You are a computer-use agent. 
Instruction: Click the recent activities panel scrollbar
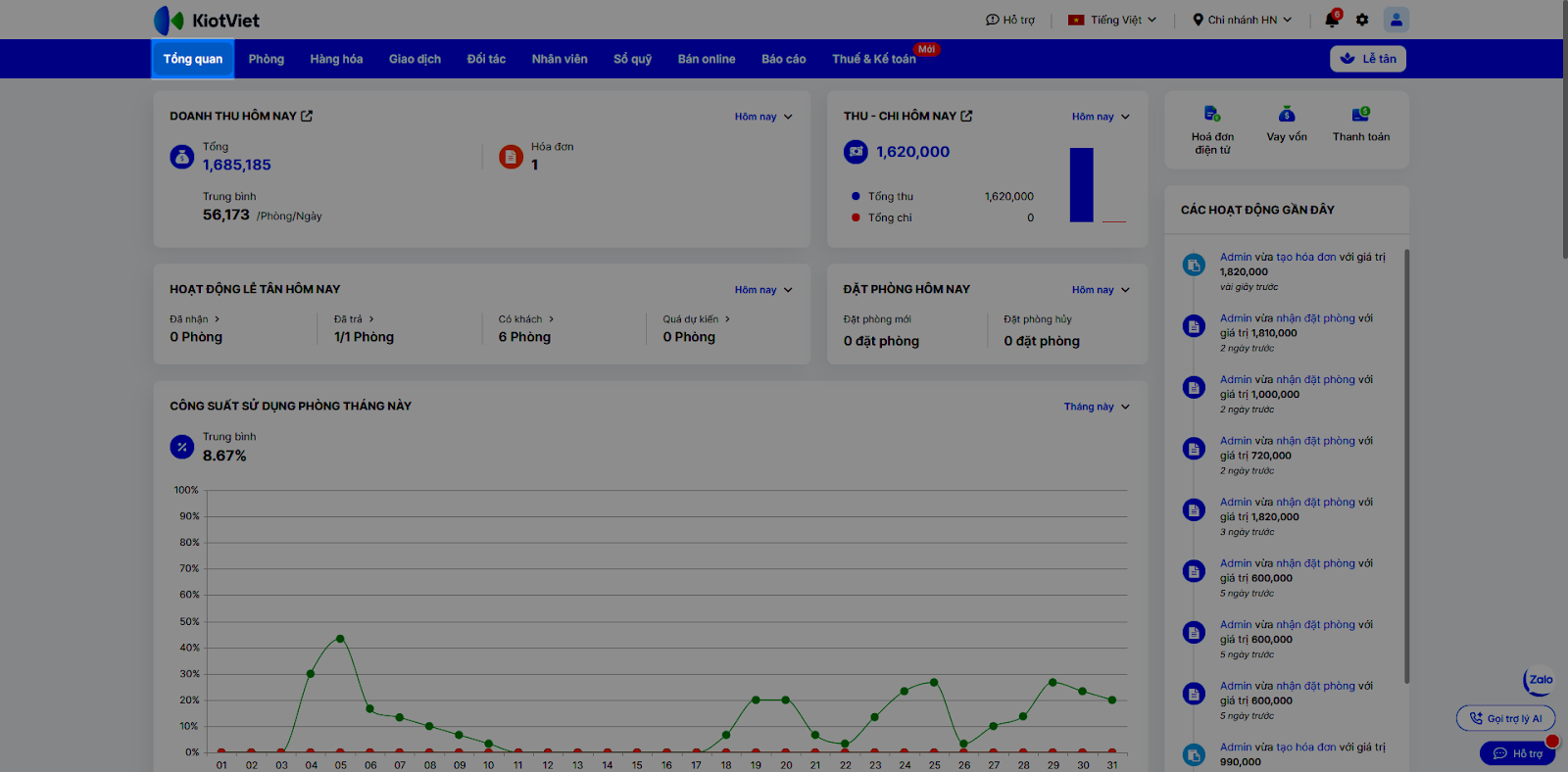[x=1406, y=466]
